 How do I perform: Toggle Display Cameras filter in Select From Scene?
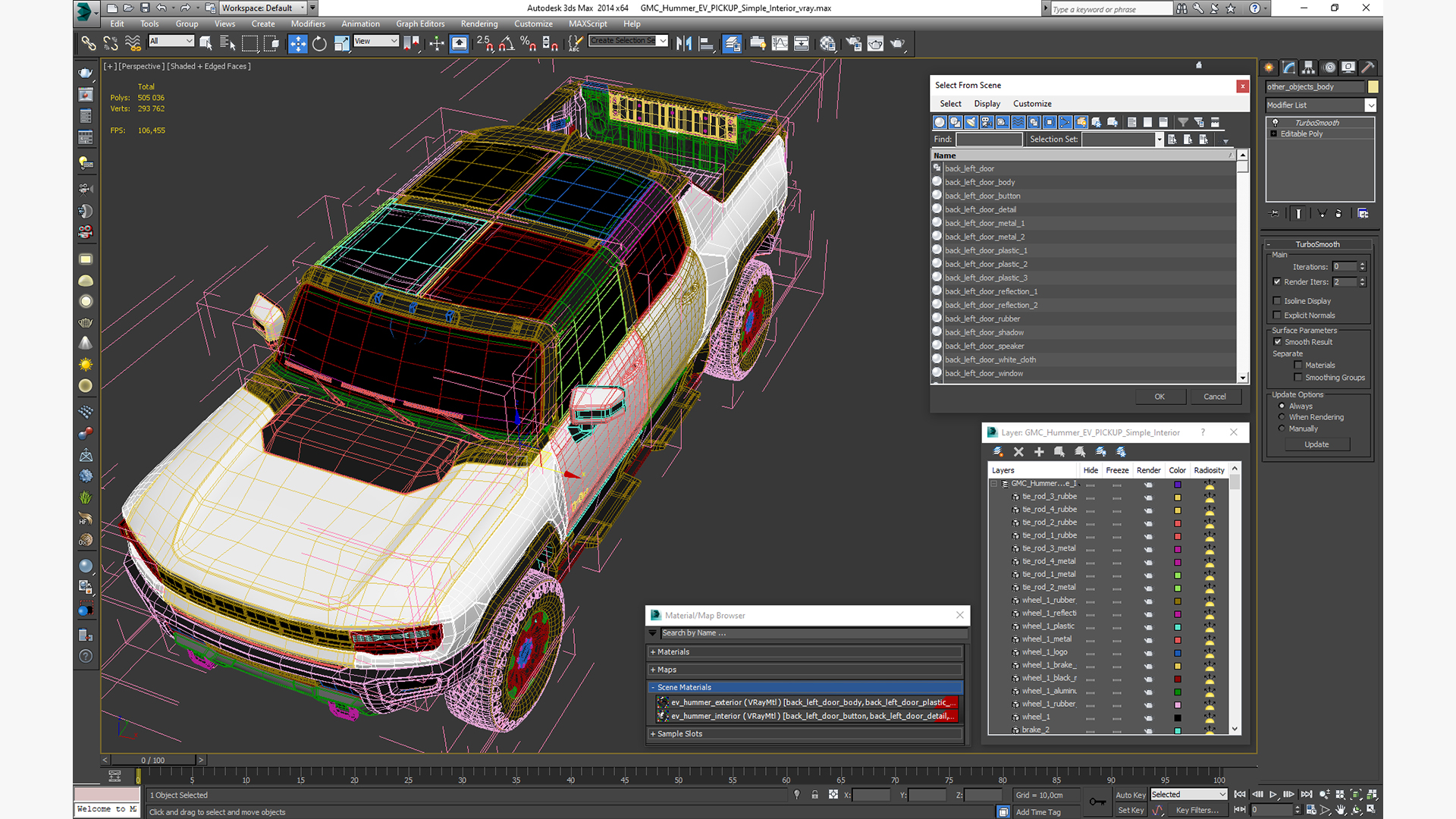pos(987,122)
